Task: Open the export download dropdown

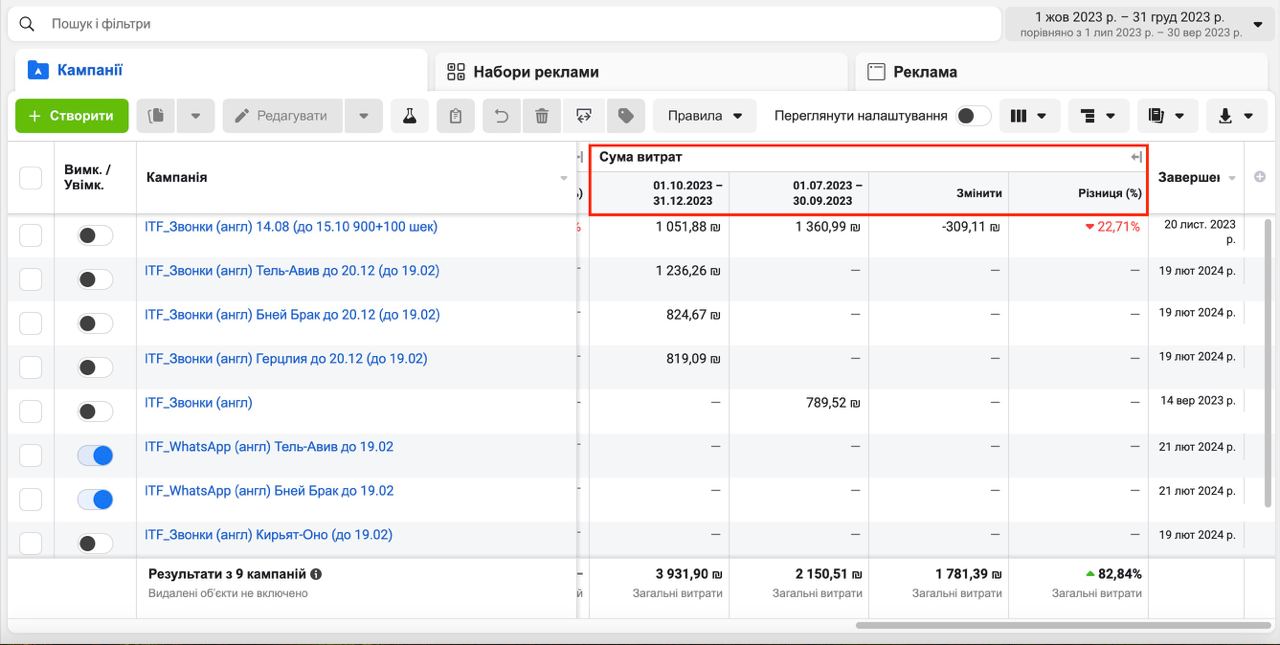Action: (x=1236, y=116)
